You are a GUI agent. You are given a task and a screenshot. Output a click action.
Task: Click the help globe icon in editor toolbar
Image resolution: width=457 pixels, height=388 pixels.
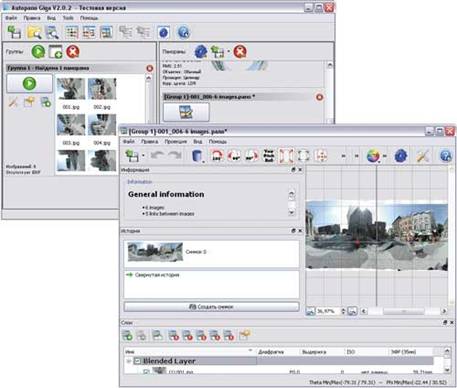(445, 156)
